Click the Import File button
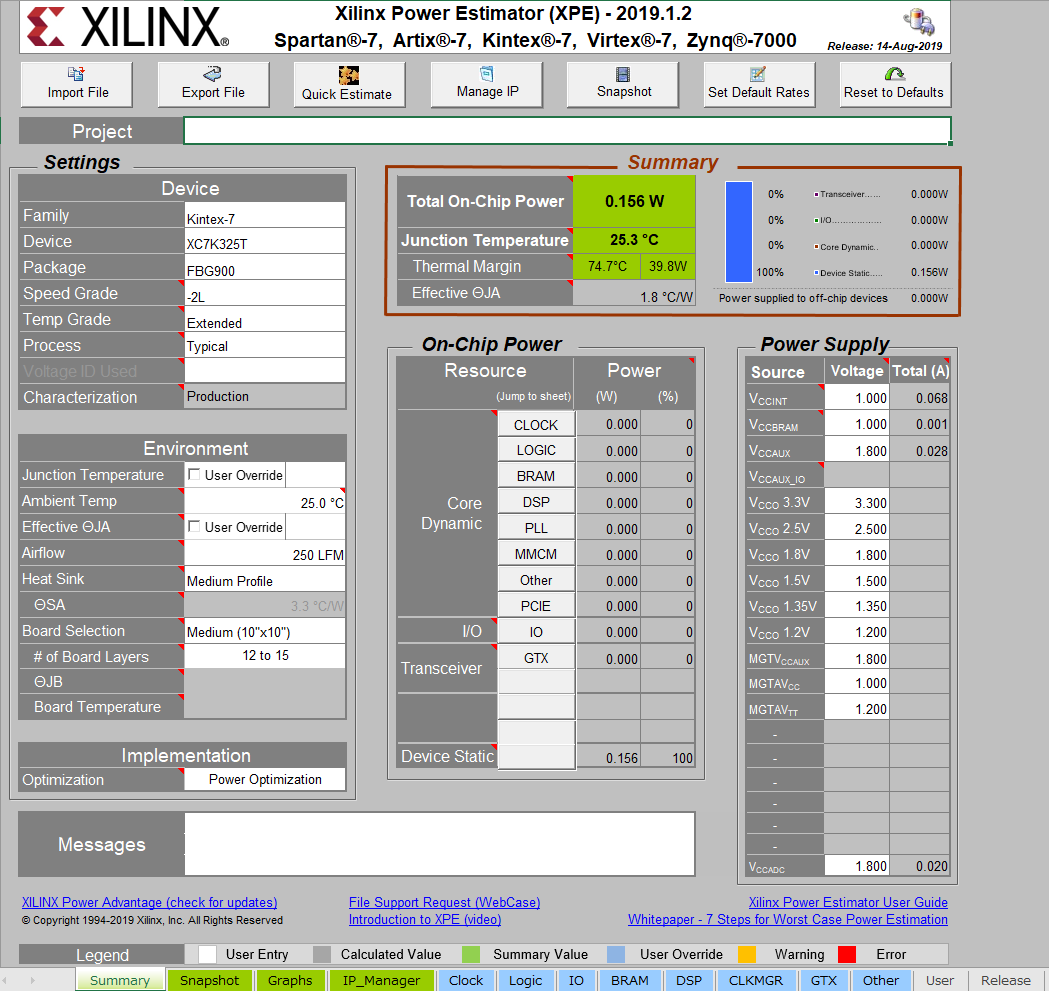The width and height of the screenshot is (1049, 991). tap(77, 84)
